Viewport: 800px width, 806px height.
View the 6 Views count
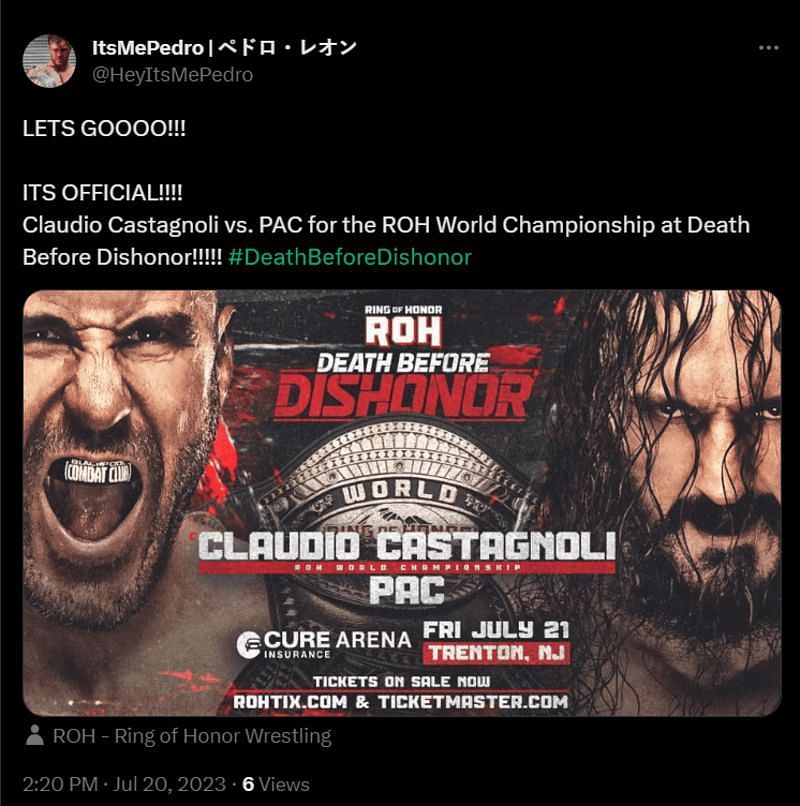(276, 784)
